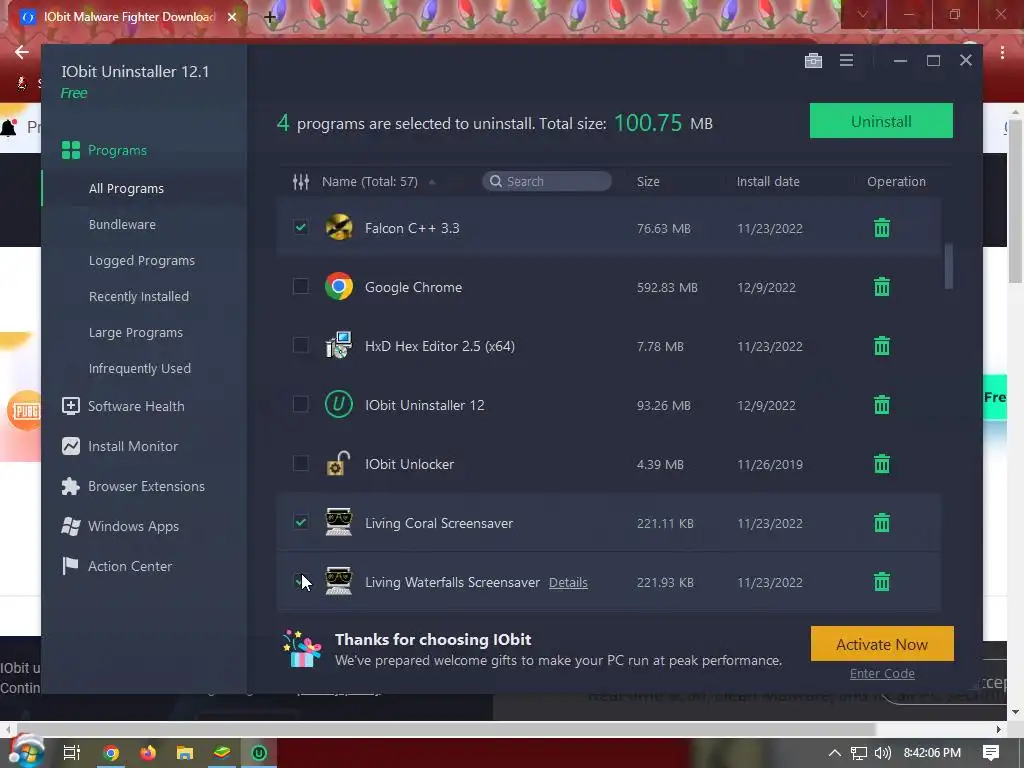The height and width of the screenshot is (768, 1024).
Task: Sort list by Name column header
Action: point(370,182)
